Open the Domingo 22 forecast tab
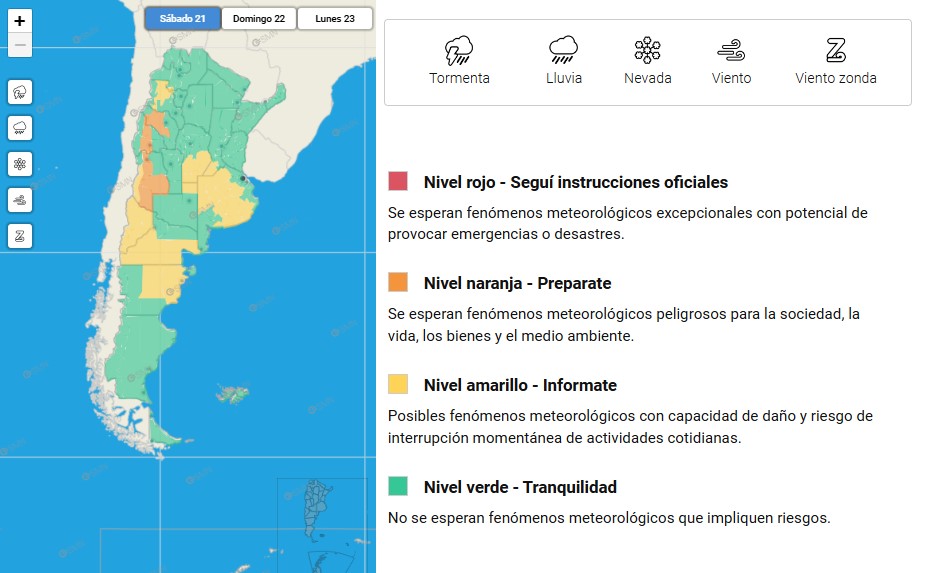 point(258,18)
